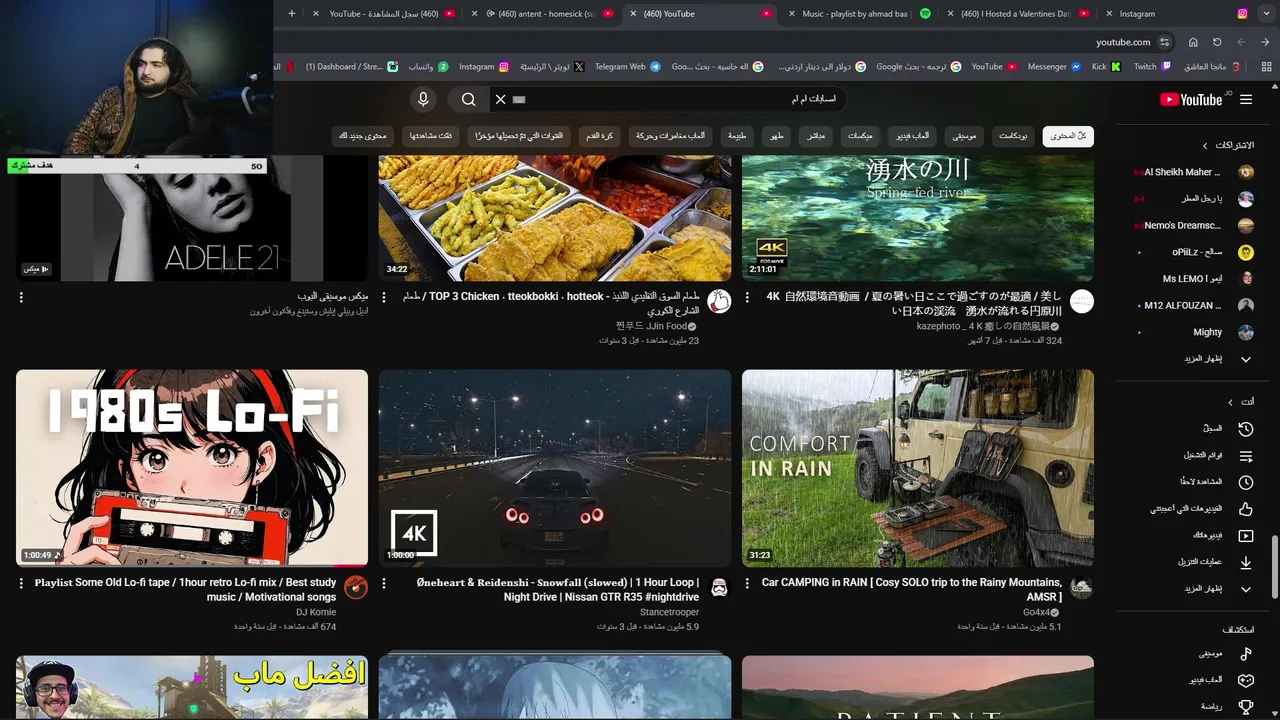Open the YouTube hamburger guide menu
The height and width of the screenshot is (720, 1280).
coord(1245,99)
